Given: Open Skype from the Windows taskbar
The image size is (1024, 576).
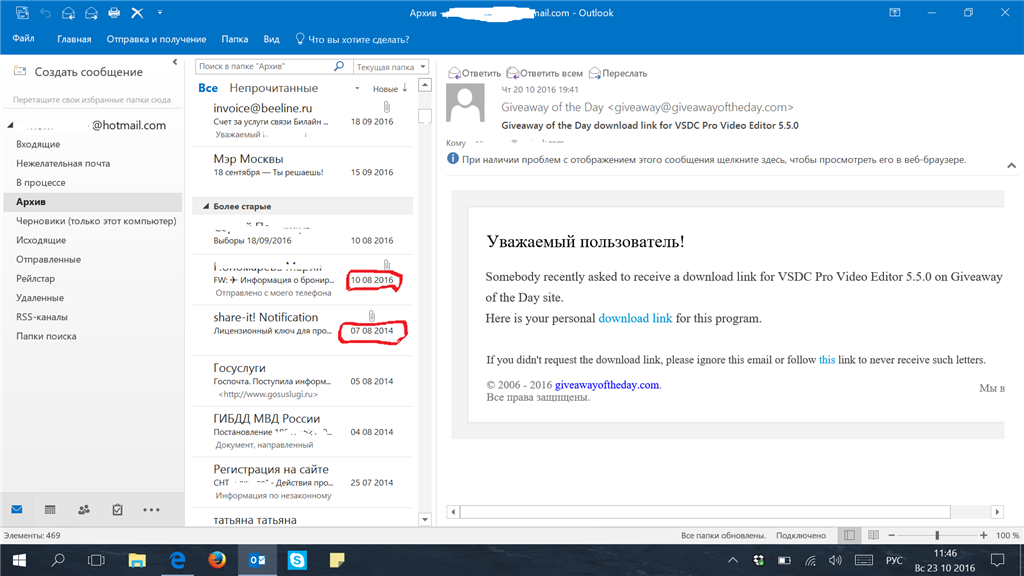Looking at the screenshot, I should click(297, 560).
